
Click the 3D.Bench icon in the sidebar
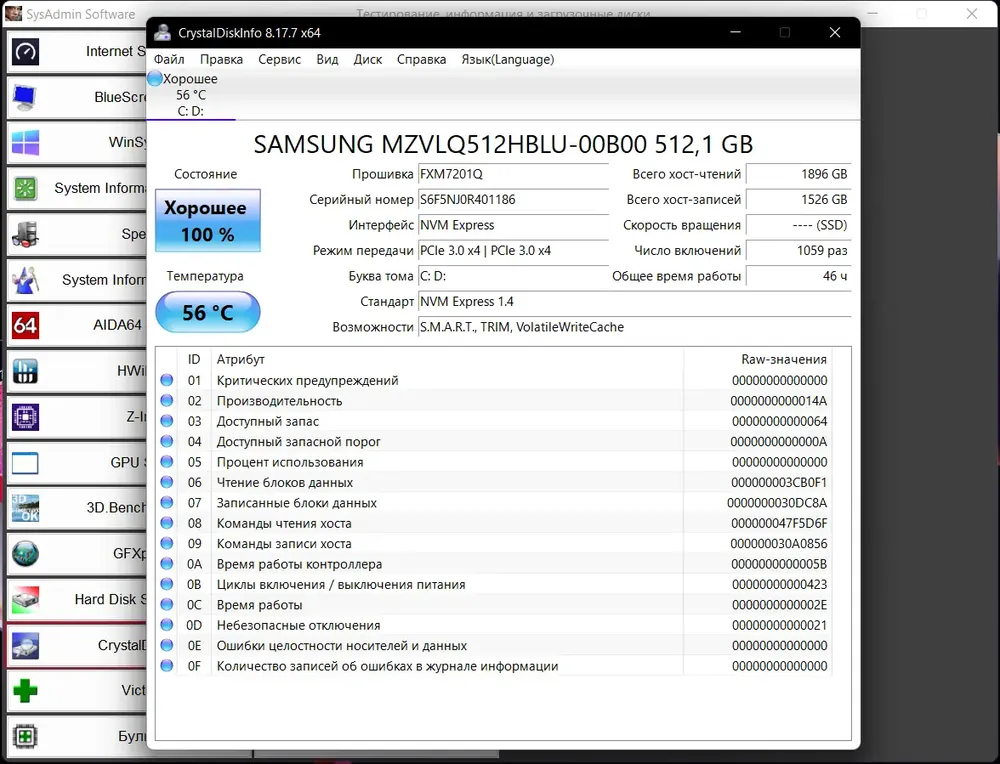(x=25, y=508)
